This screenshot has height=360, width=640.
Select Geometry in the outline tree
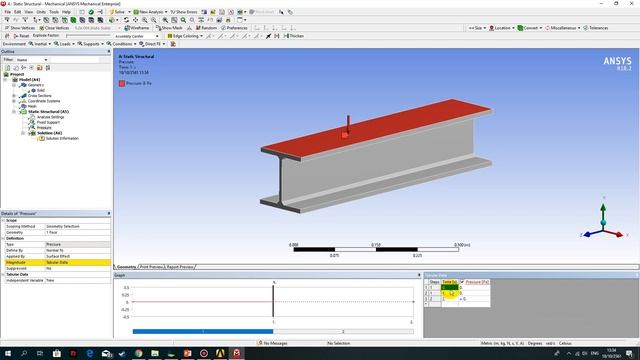pyautogui.click(x=36, y=85)
